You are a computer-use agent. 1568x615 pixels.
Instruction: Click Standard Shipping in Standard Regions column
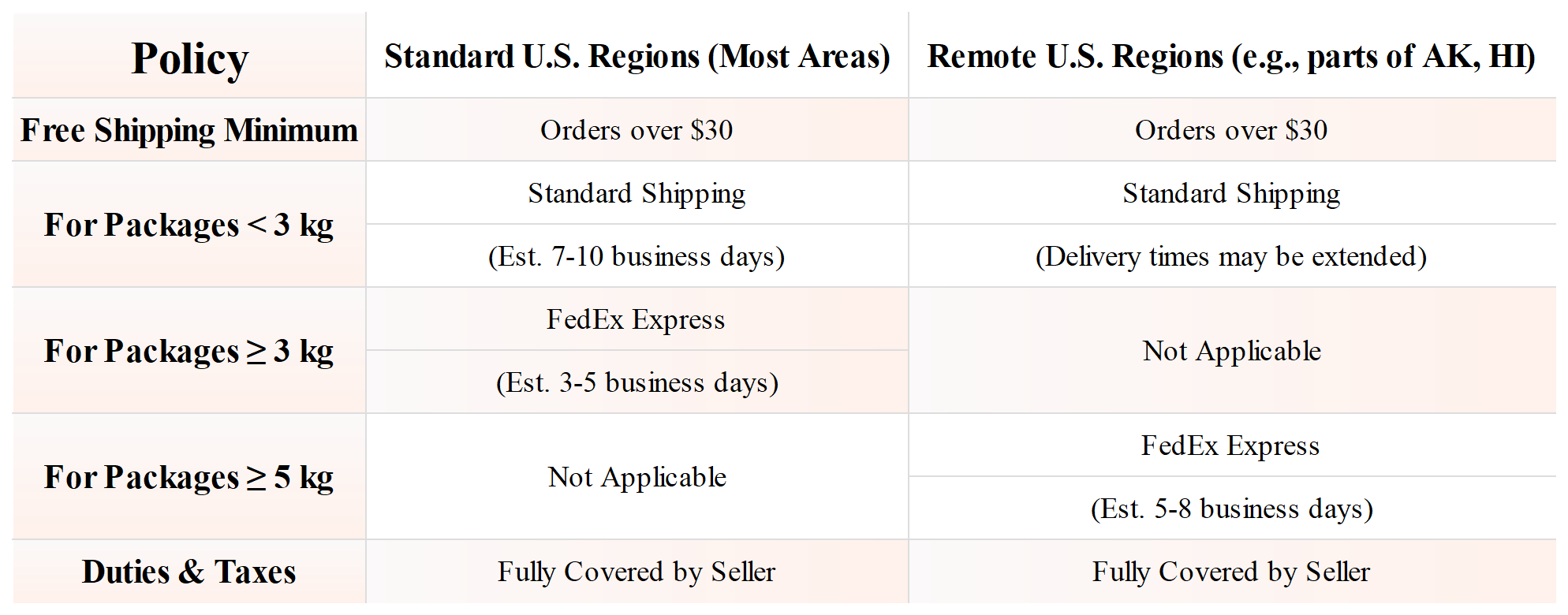tap(637, 193)
